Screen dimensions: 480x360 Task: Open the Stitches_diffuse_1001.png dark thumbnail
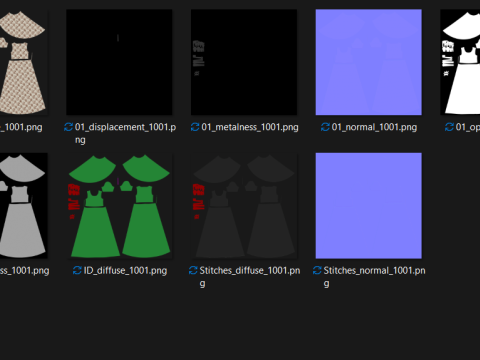[x=244, y=206]
